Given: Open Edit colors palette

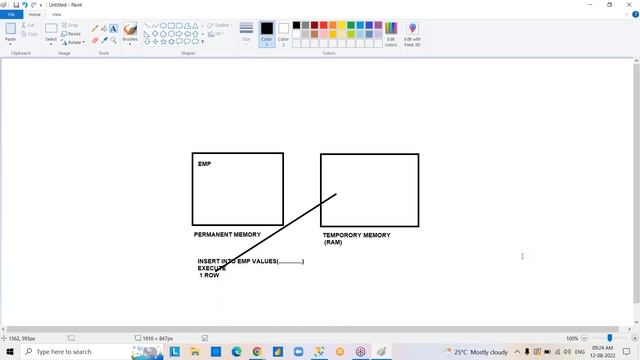Looking at the screenshot, I should 391,34.
